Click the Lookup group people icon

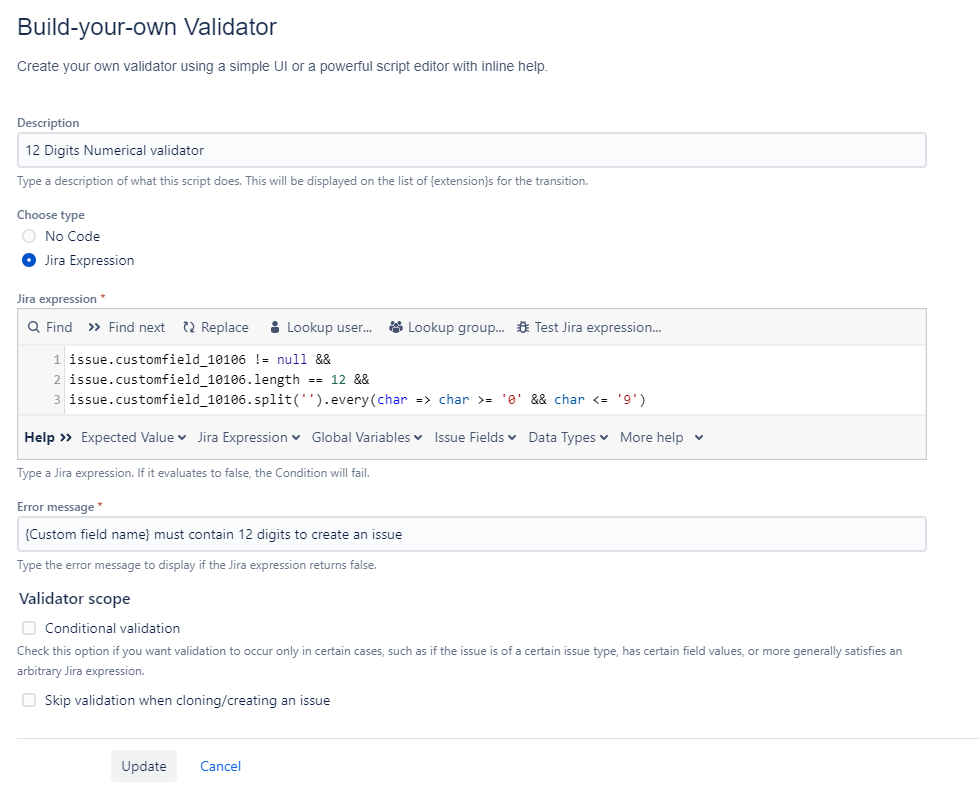(396, 327)
